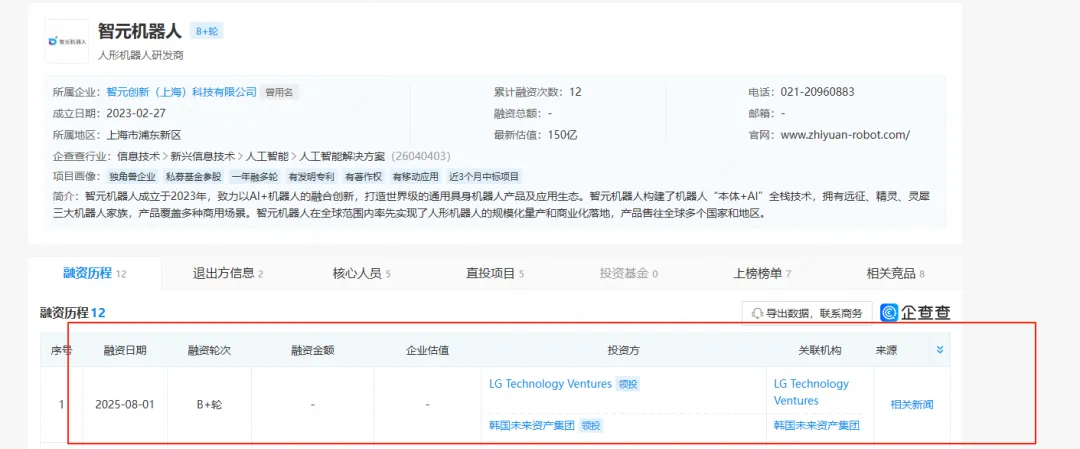Click B+轮 cell in financing table
The height and width of the screenshot is (449, 1080).
[x=209, y=404]
